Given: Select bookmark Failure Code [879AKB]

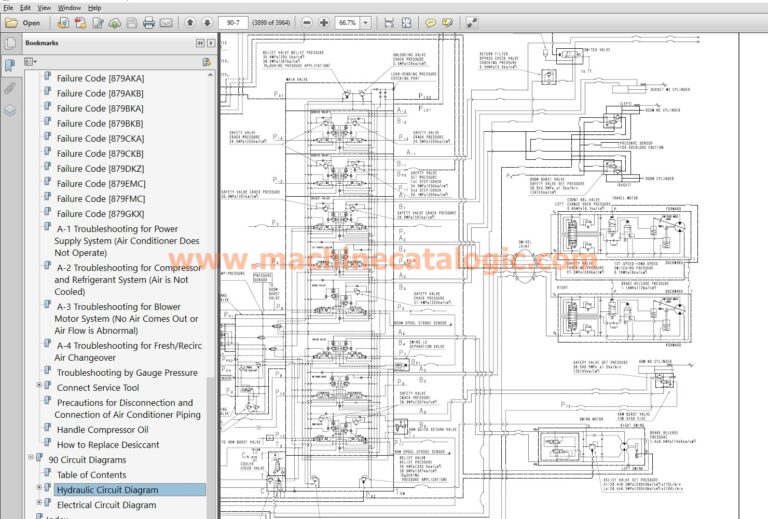Looking at the screenshot, I should tap(100, 94).
